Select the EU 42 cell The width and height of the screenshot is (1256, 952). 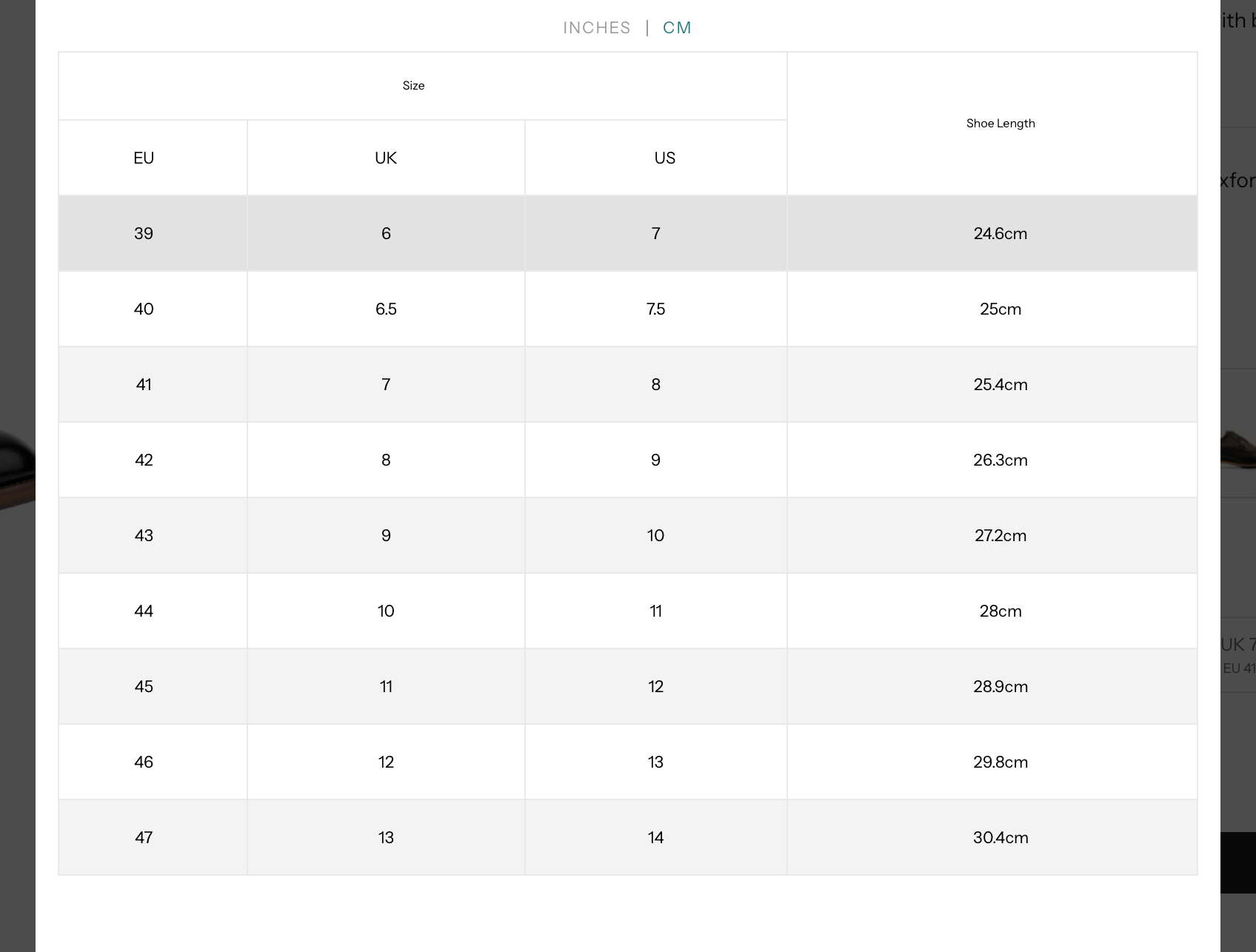pyautogui.click(x=144, y=460)
